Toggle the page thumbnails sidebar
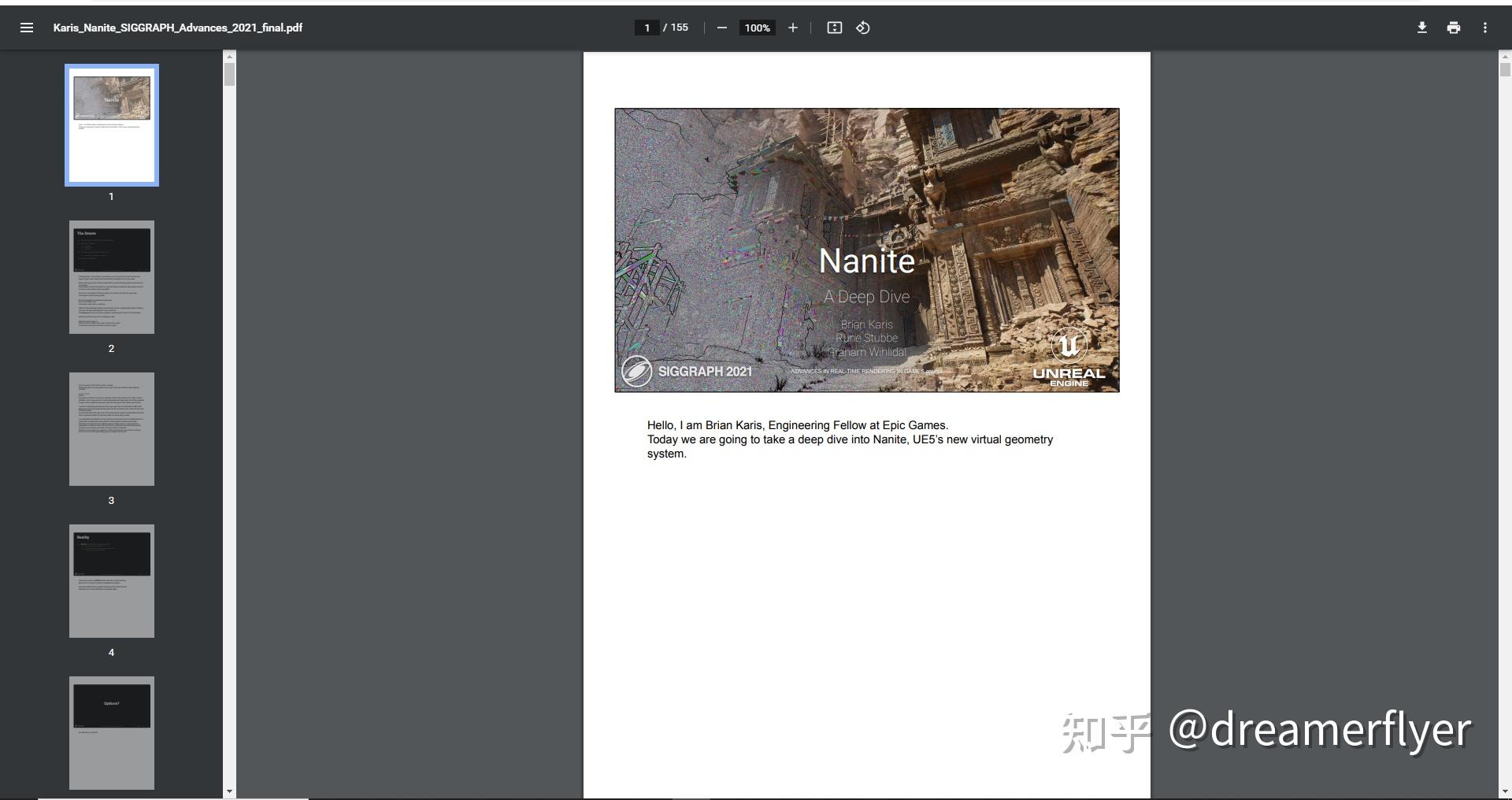Image resolution: width=1512 pixels, height=800 pixels. (27, 28)
